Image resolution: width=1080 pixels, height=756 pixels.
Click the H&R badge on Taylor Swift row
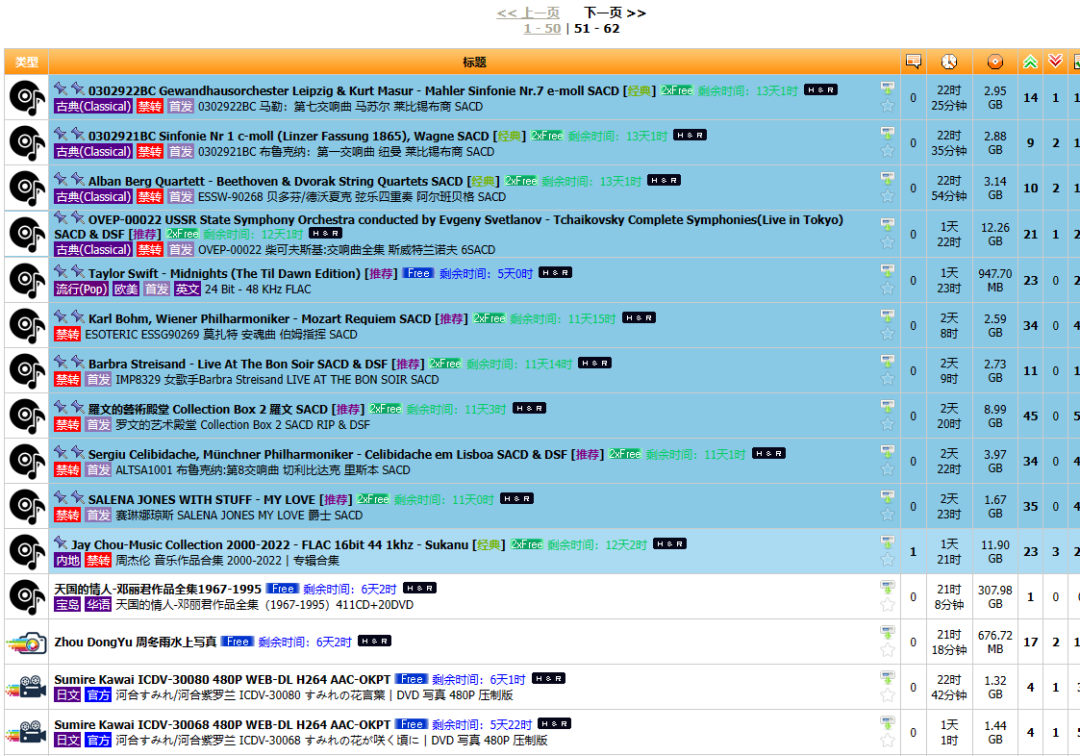pyautogui.click(x=555, y=273)
